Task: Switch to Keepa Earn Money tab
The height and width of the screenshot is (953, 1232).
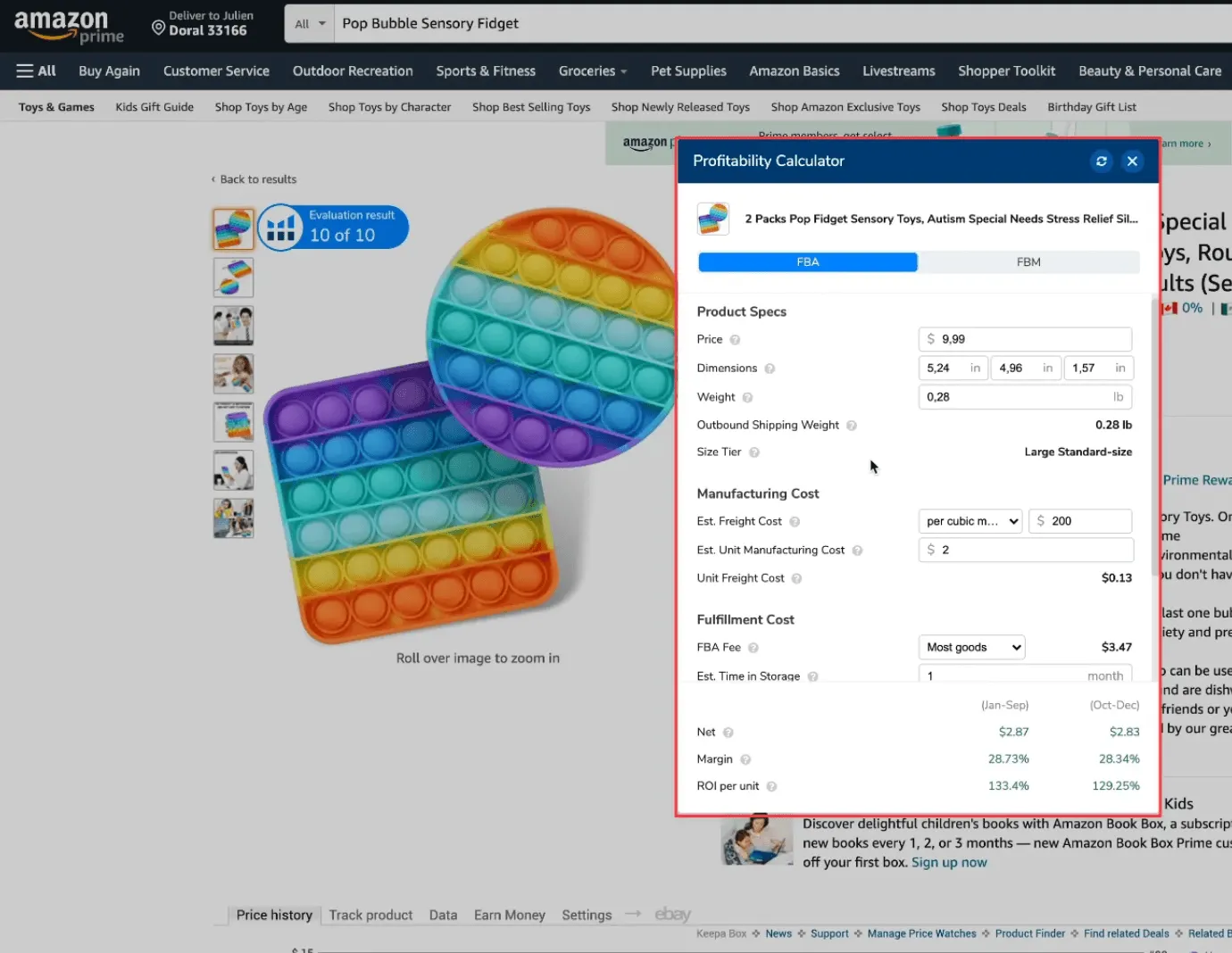Action: (510, 916)
